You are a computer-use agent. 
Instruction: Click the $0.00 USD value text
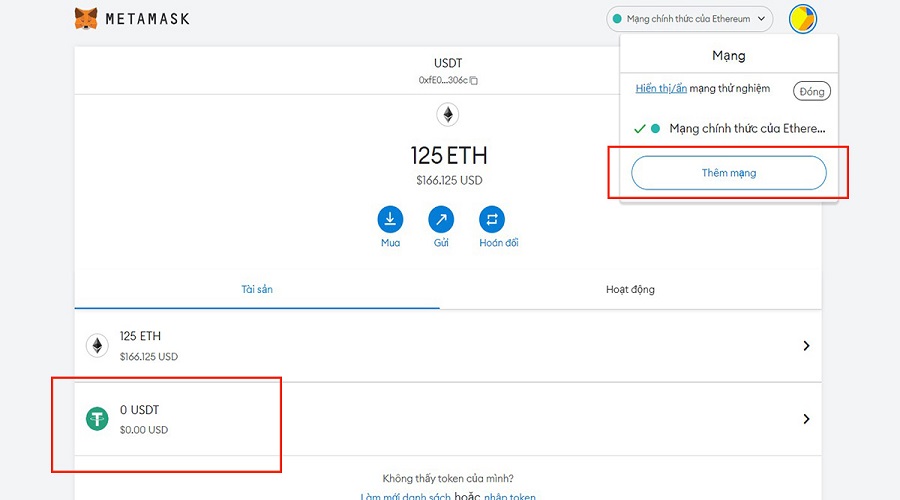tap(143, 430)
